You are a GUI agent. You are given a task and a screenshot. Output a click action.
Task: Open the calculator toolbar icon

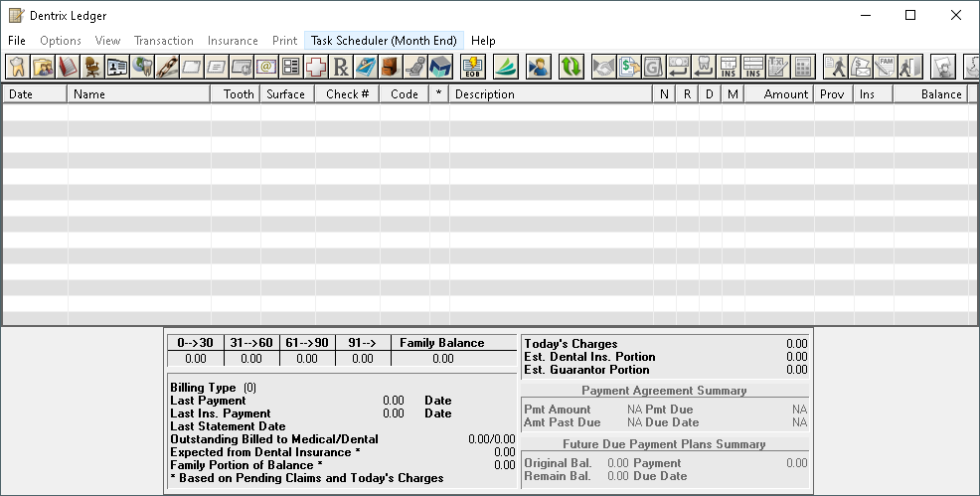(802, 67)
